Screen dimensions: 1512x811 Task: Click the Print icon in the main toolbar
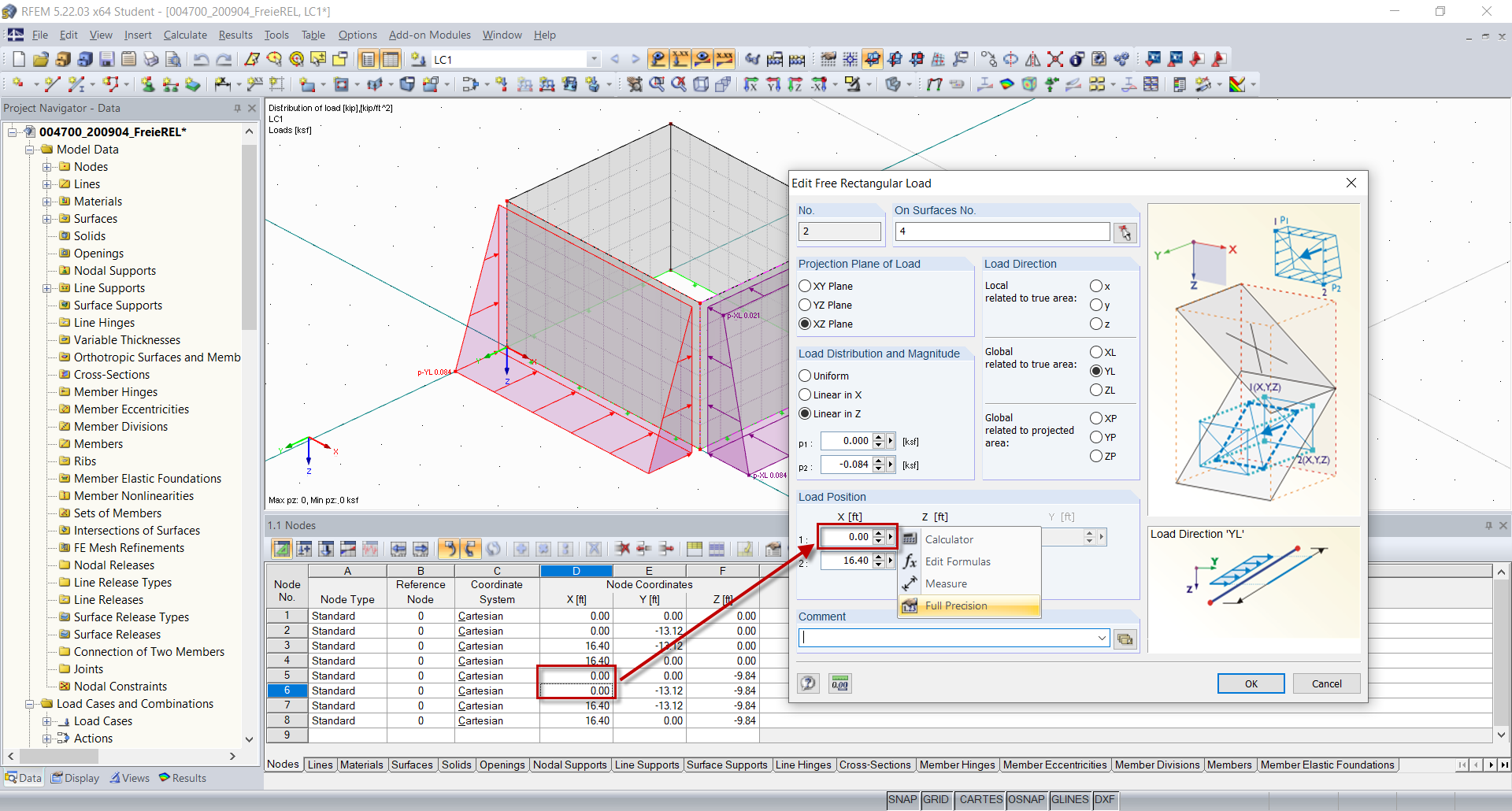(x=150, y=59)
